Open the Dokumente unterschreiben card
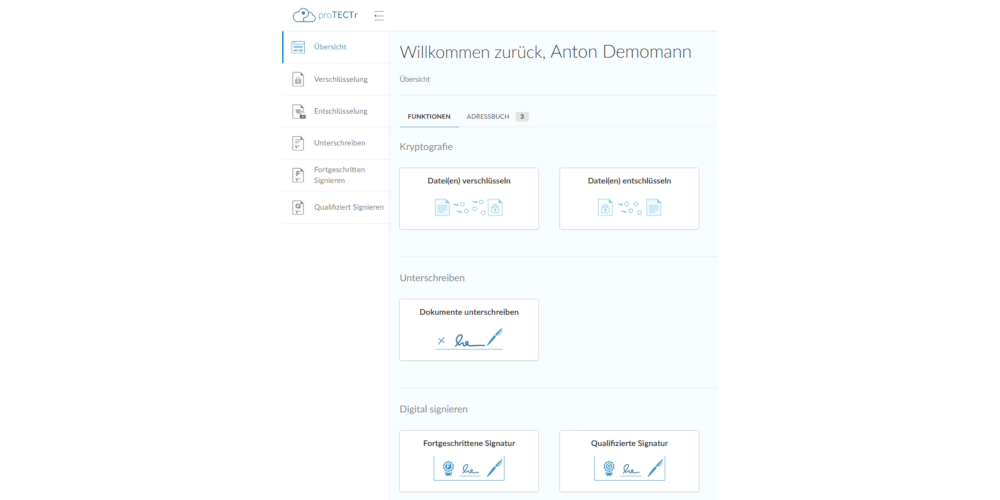This screenshot has height=500, width=1000. point(469,330)
